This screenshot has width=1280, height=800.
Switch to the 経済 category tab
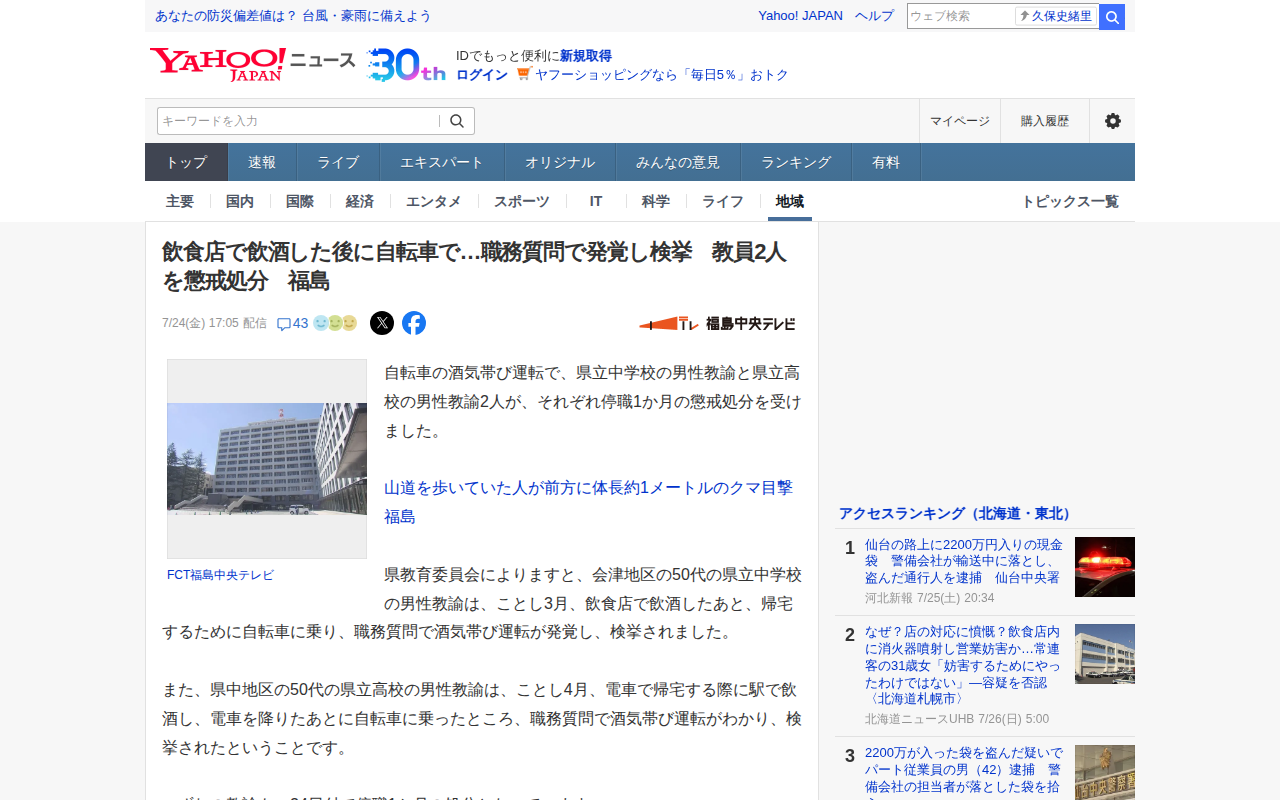(x=360, y=201)
